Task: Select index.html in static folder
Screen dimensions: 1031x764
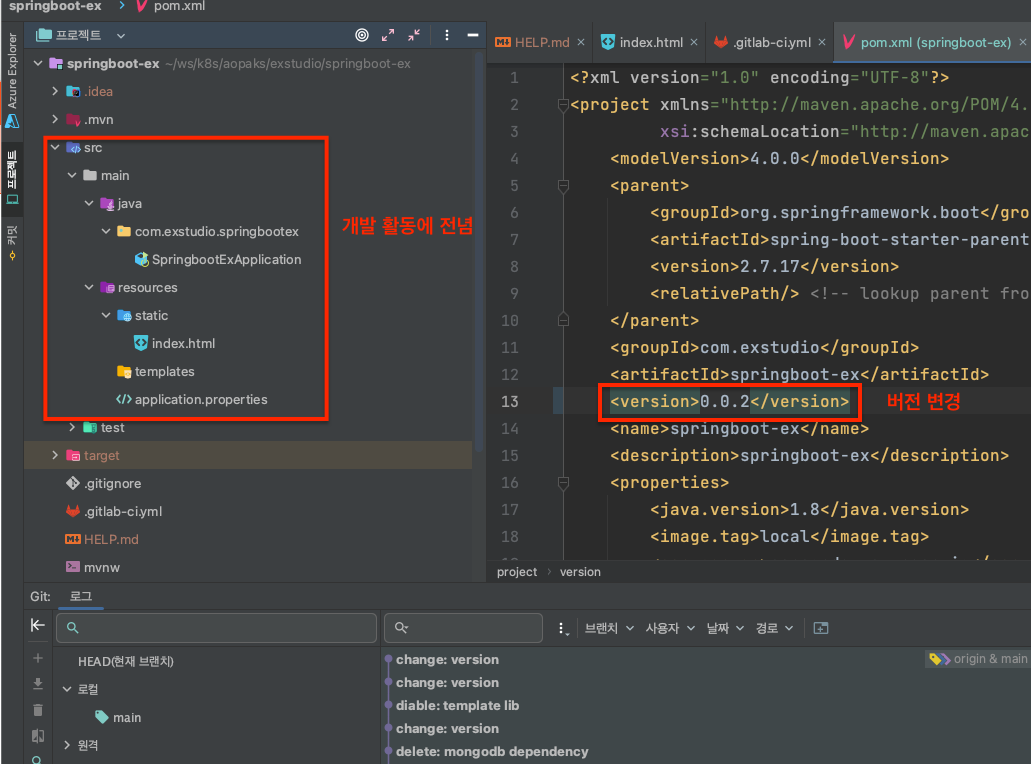Action: [x=175, y=343]
